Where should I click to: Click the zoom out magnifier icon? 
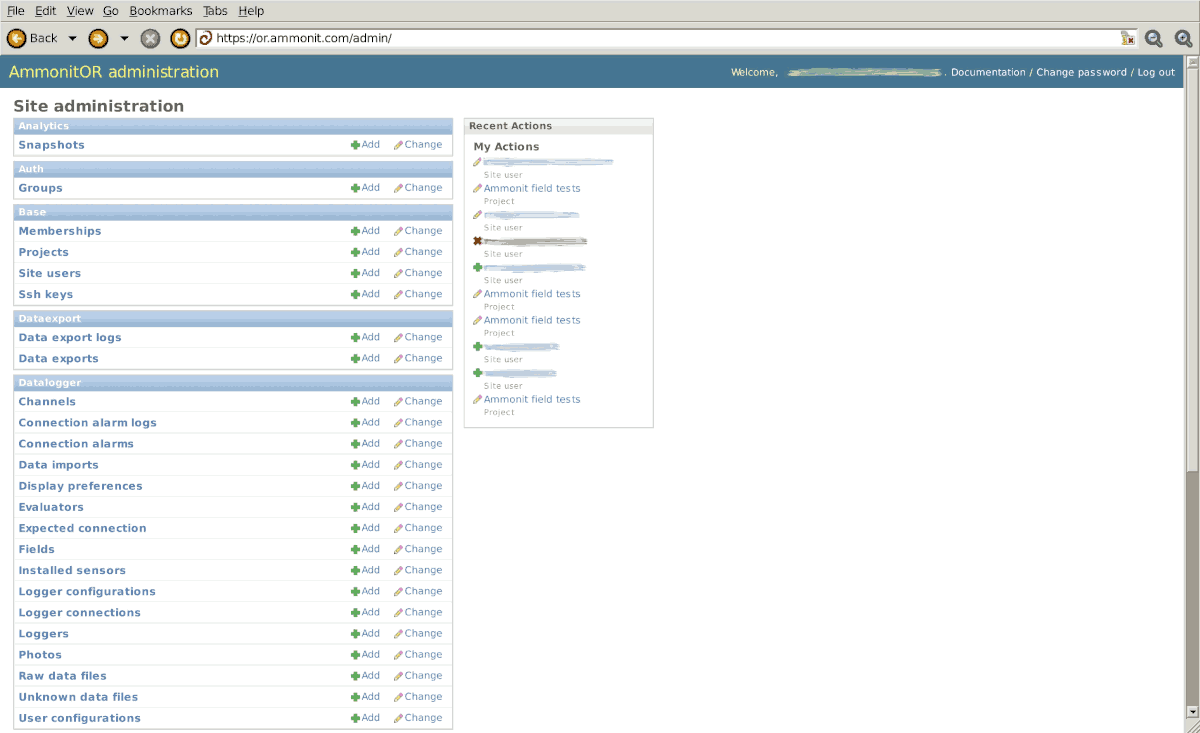click(x=1154, y=38)
